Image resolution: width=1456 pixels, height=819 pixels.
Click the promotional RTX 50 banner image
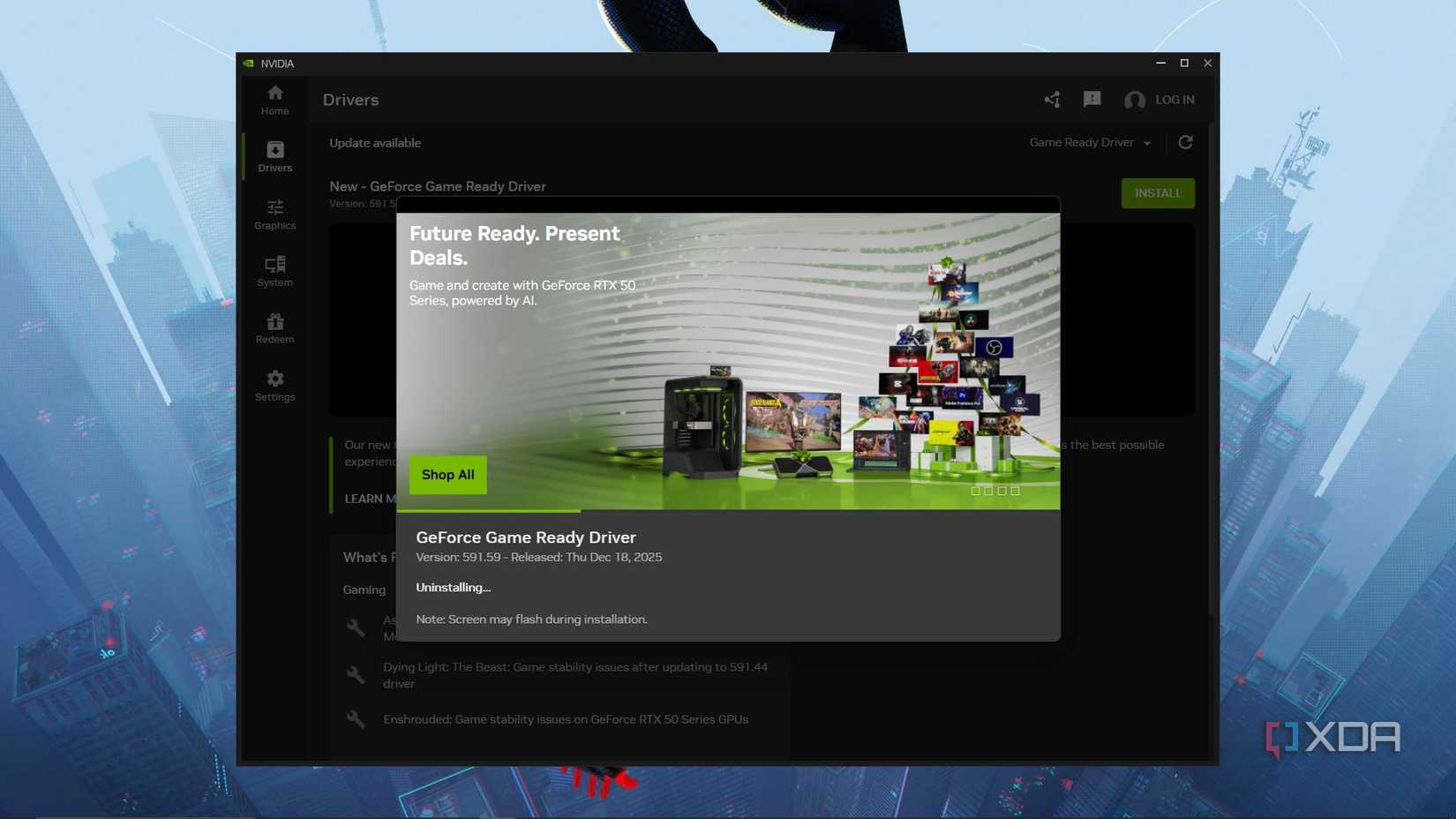pyautogui.click(x=728, y=361)
